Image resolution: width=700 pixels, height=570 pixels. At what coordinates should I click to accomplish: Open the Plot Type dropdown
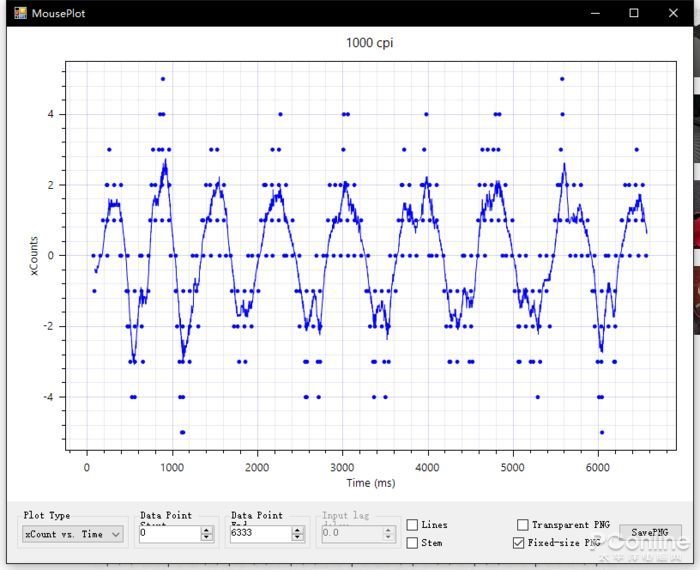tap(73, 534)
